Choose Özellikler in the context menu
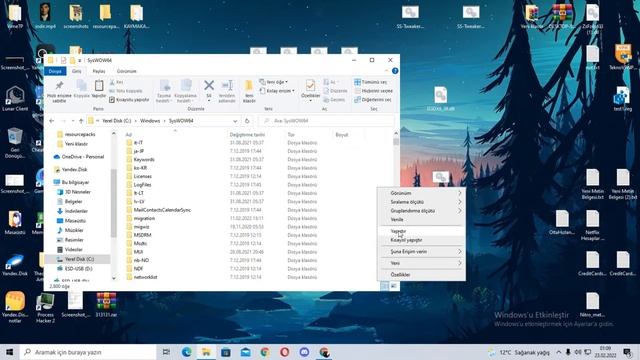 coord(422,275)
